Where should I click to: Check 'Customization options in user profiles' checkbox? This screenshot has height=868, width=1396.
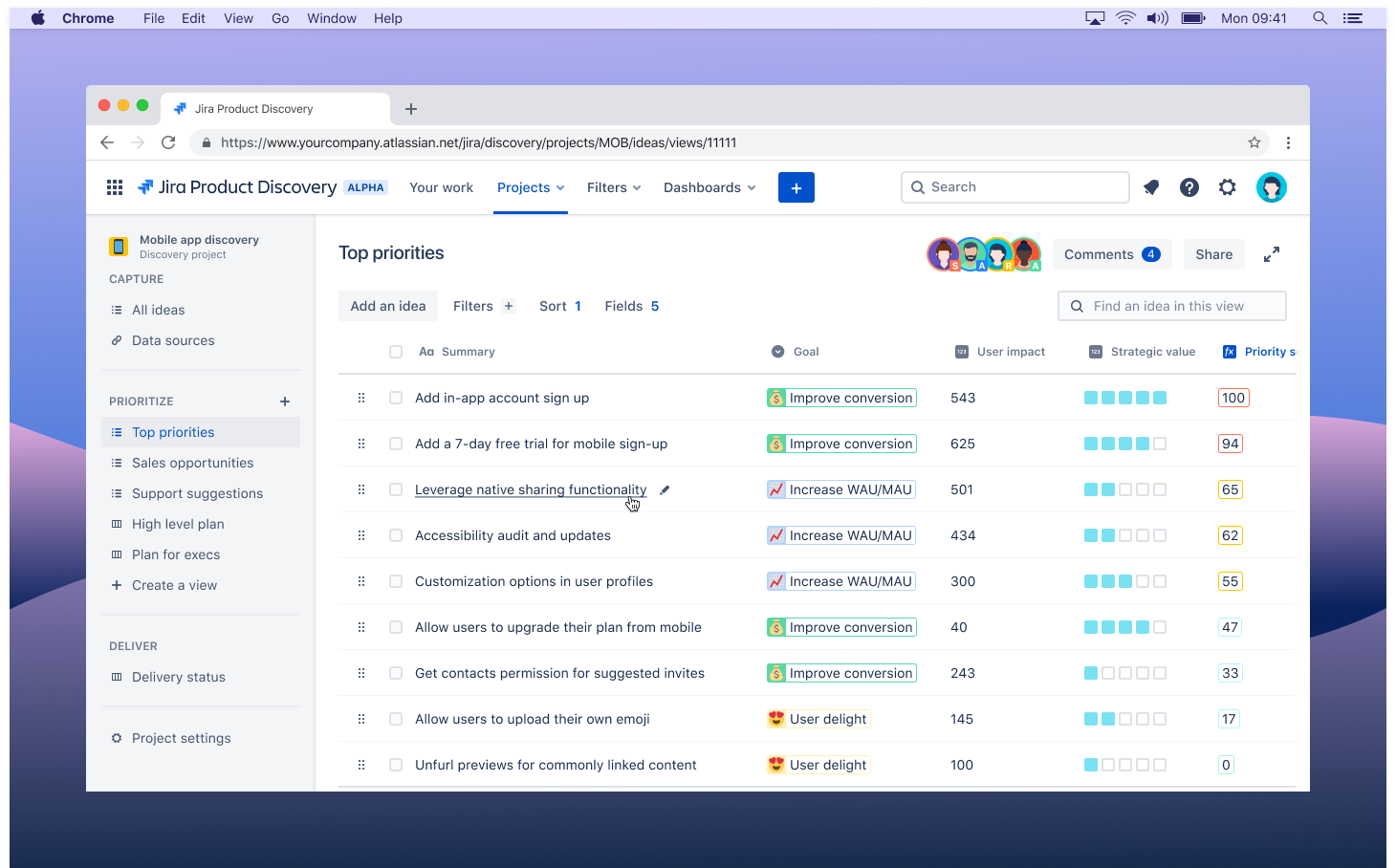(x=396, y=581)
